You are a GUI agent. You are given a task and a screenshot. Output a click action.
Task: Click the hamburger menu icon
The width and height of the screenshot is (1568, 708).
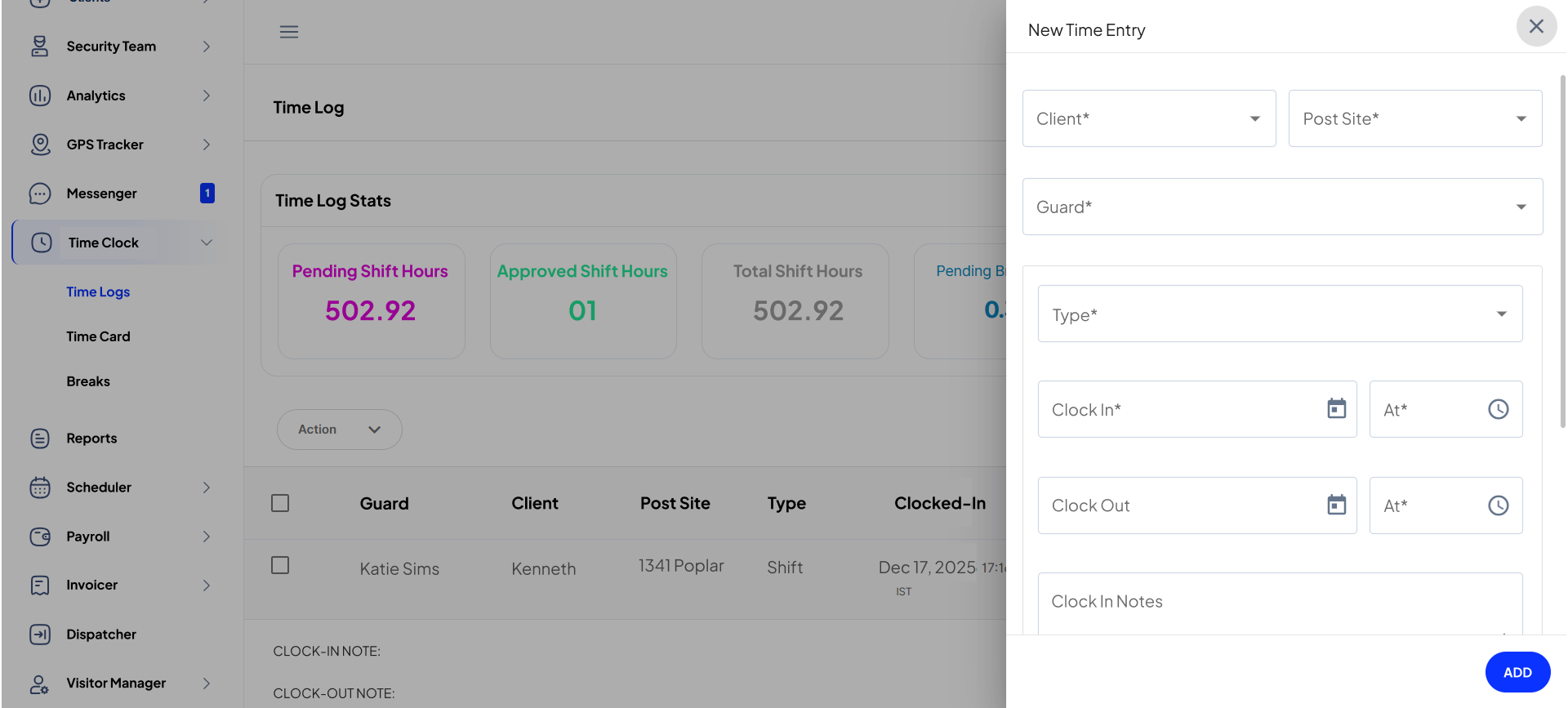pyautogui.click(x=289, y=32)
